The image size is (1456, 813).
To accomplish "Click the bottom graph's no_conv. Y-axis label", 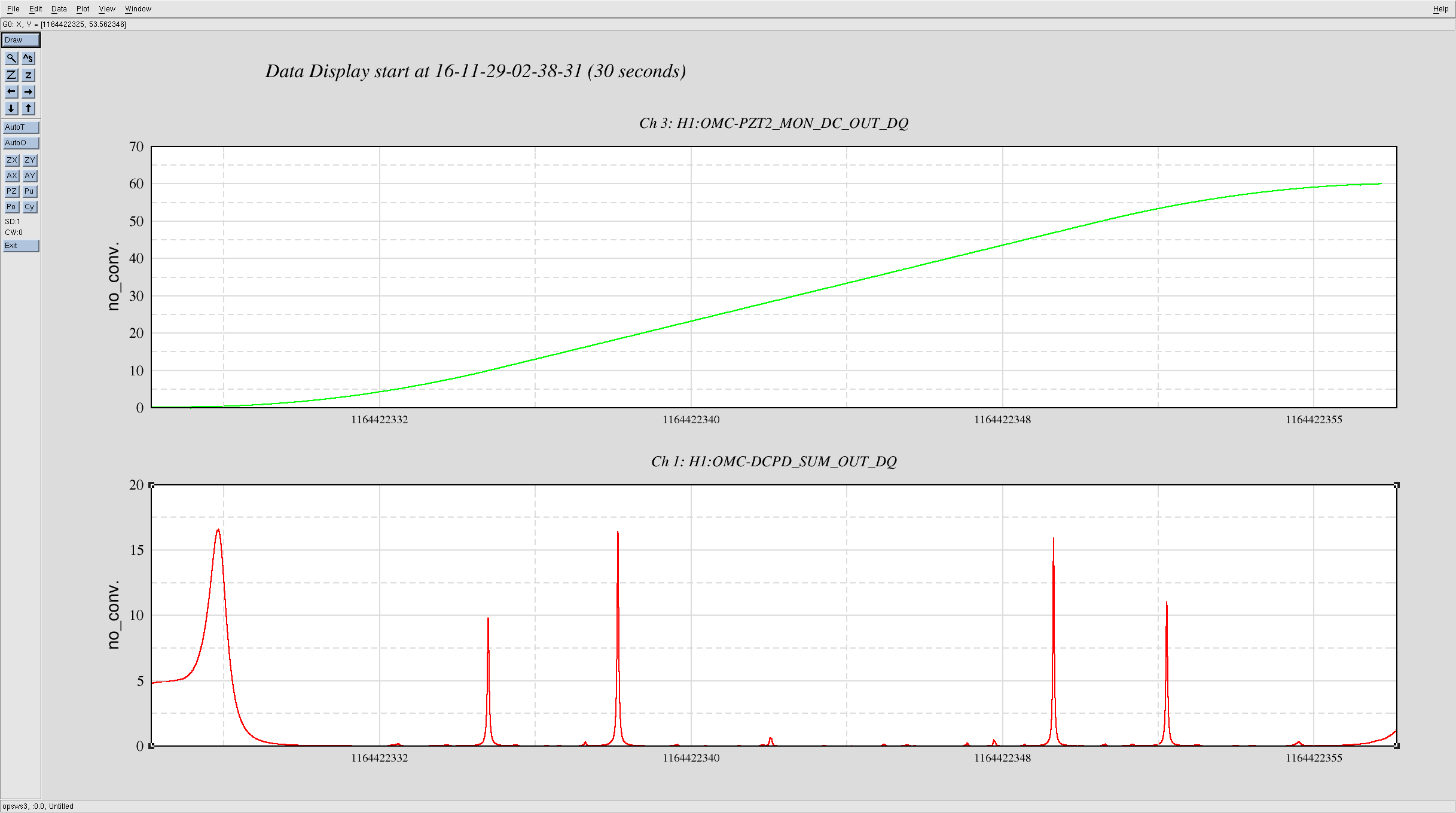I will 113,615.
